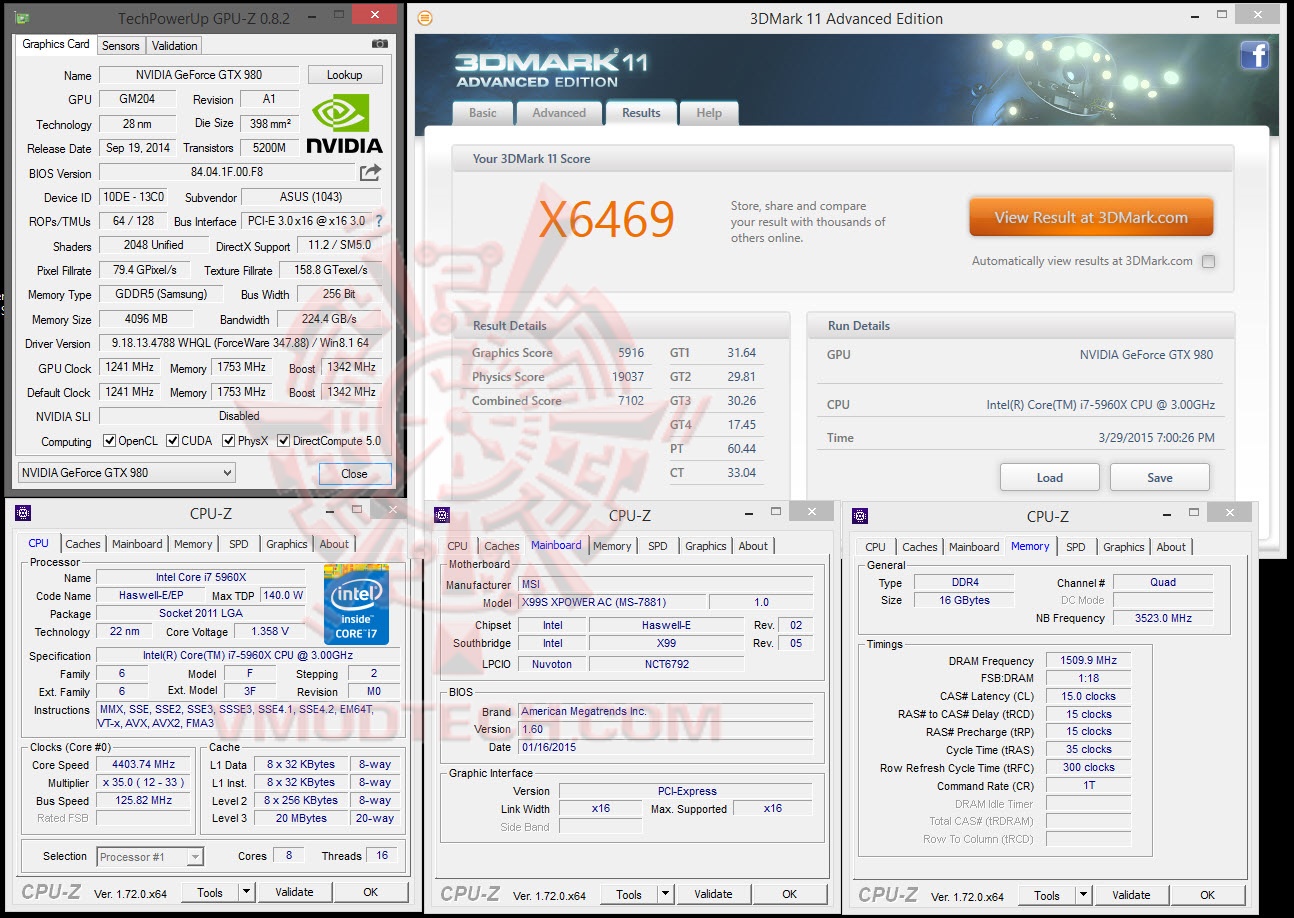The width and height of the screenshot is (1294, 918).
Task: Open the Processor #1 selection dropdown
Action: click(150, 856)
